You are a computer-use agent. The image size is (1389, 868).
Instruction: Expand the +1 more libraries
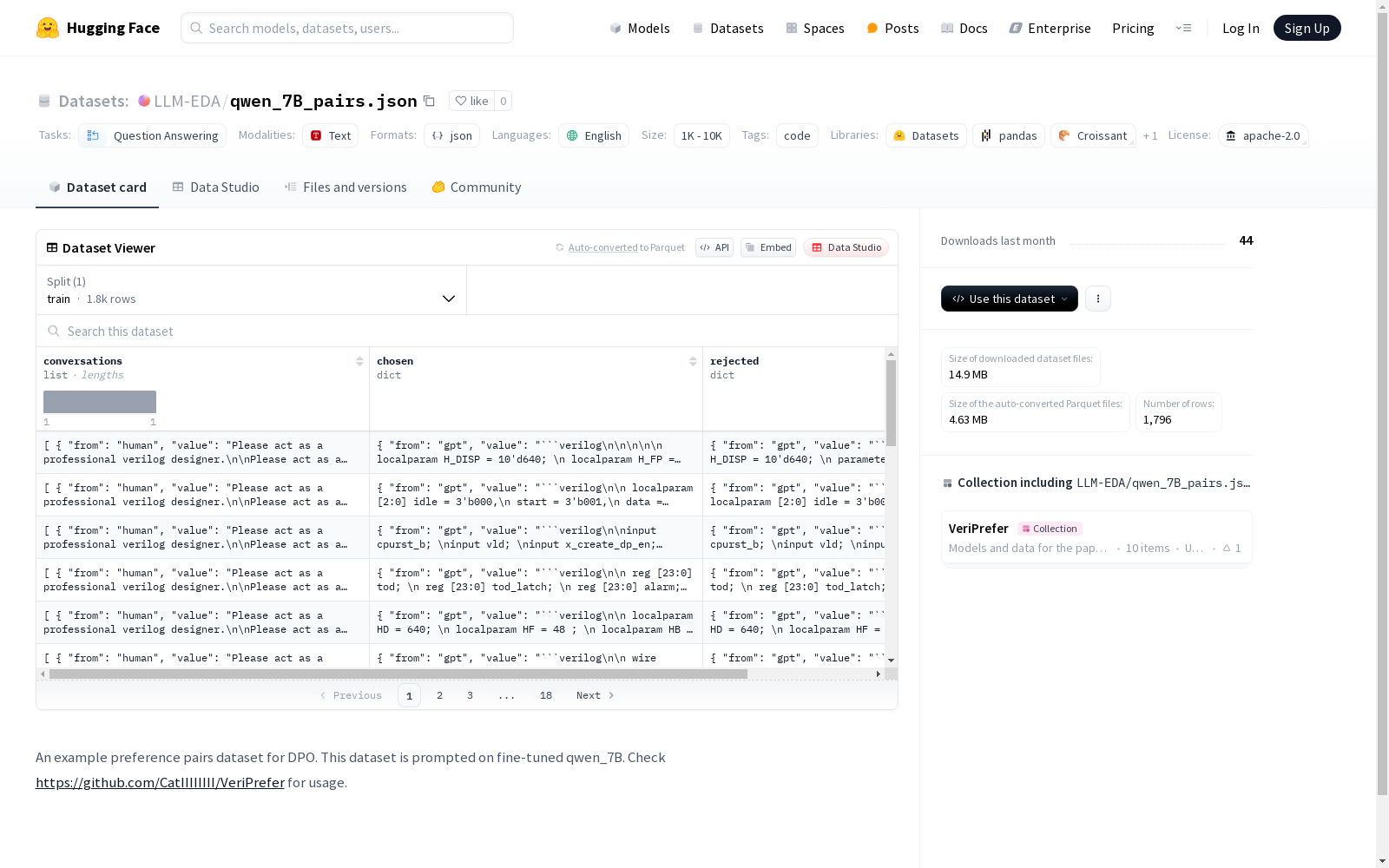point(1150,135)
